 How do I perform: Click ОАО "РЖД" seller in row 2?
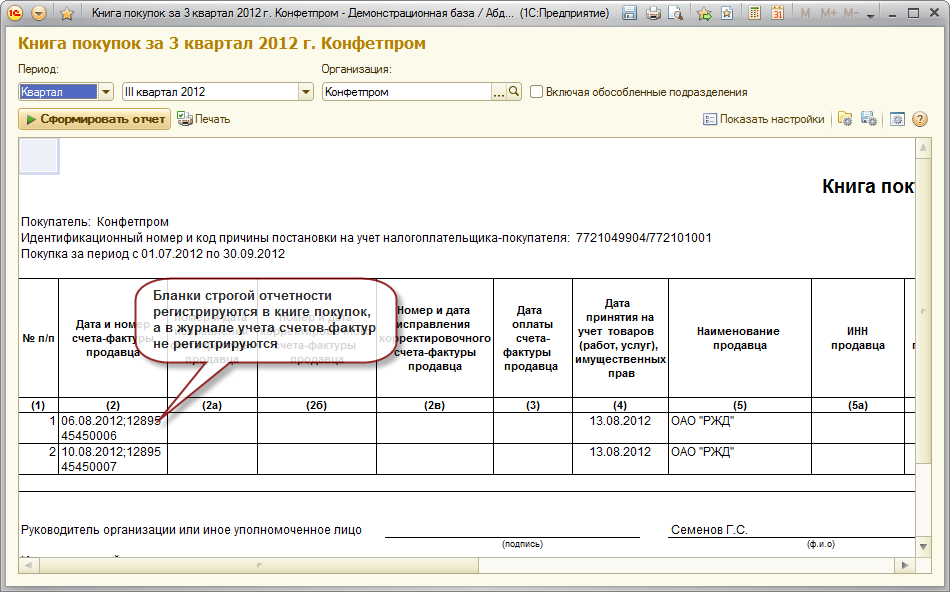pos(702,452)
